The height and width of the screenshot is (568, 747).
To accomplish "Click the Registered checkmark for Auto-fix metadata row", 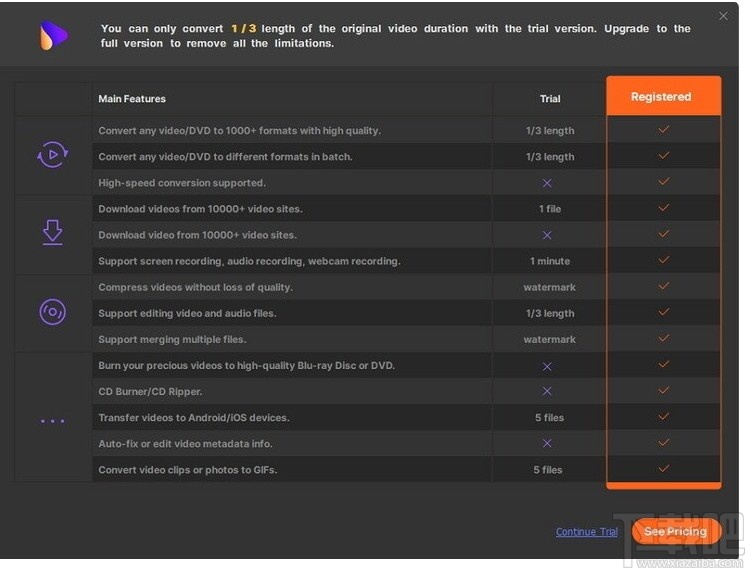I will pos(664,443).
